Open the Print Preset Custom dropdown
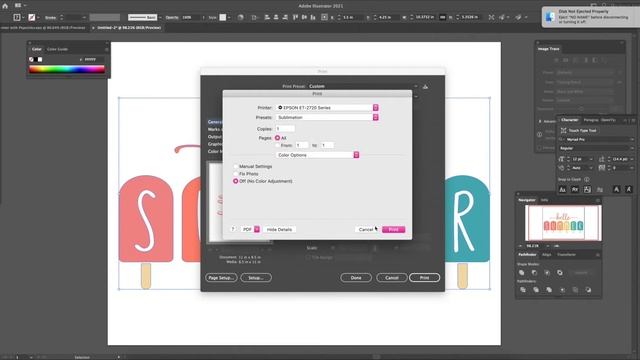640x360 pixels. point(363,86)
